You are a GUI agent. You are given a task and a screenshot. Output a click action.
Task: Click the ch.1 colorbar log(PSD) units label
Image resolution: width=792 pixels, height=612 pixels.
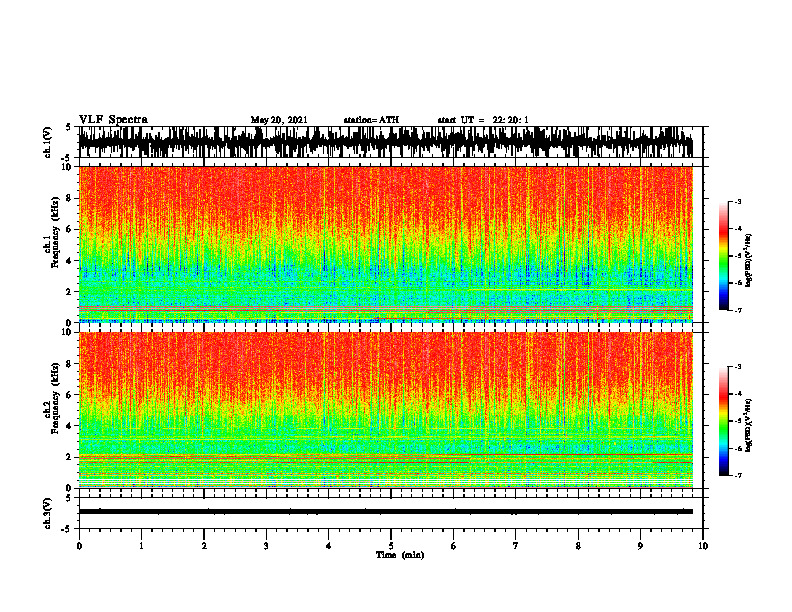click(749, 261)
